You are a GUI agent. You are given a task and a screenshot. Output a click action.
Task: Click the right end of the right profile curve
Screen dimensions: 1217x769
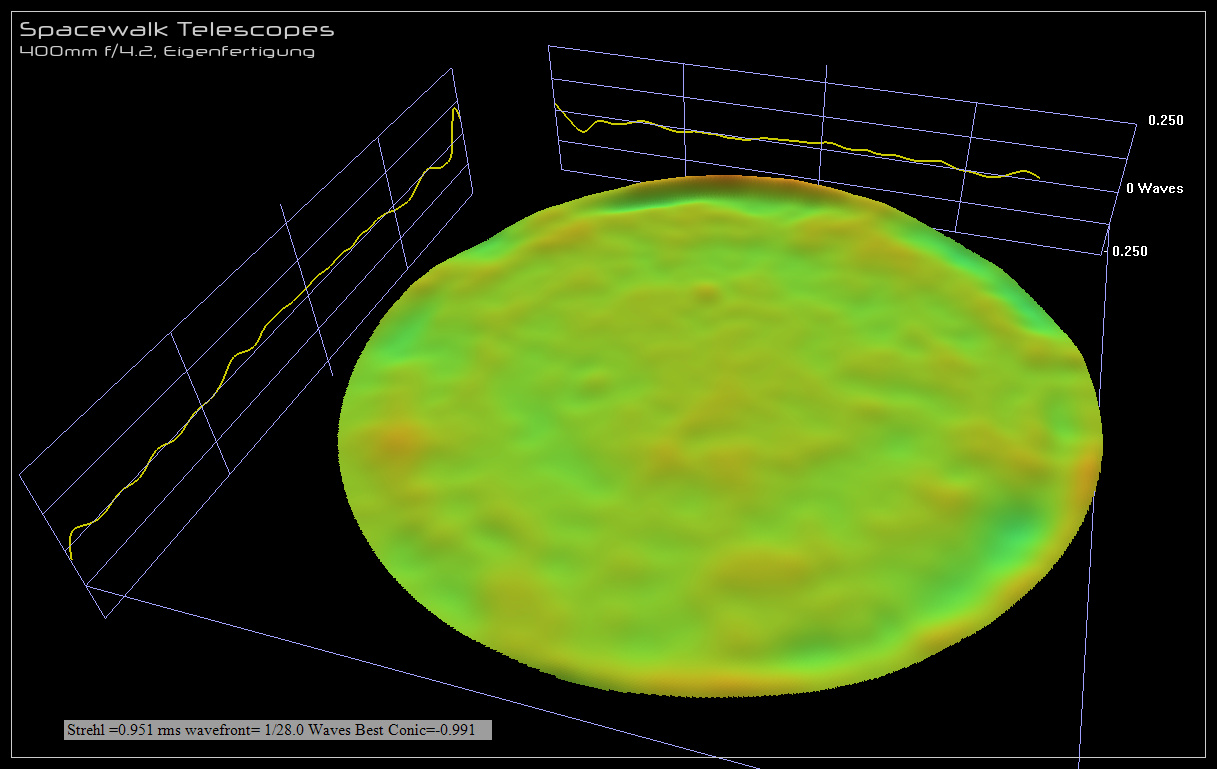(x=1038, y=178)
